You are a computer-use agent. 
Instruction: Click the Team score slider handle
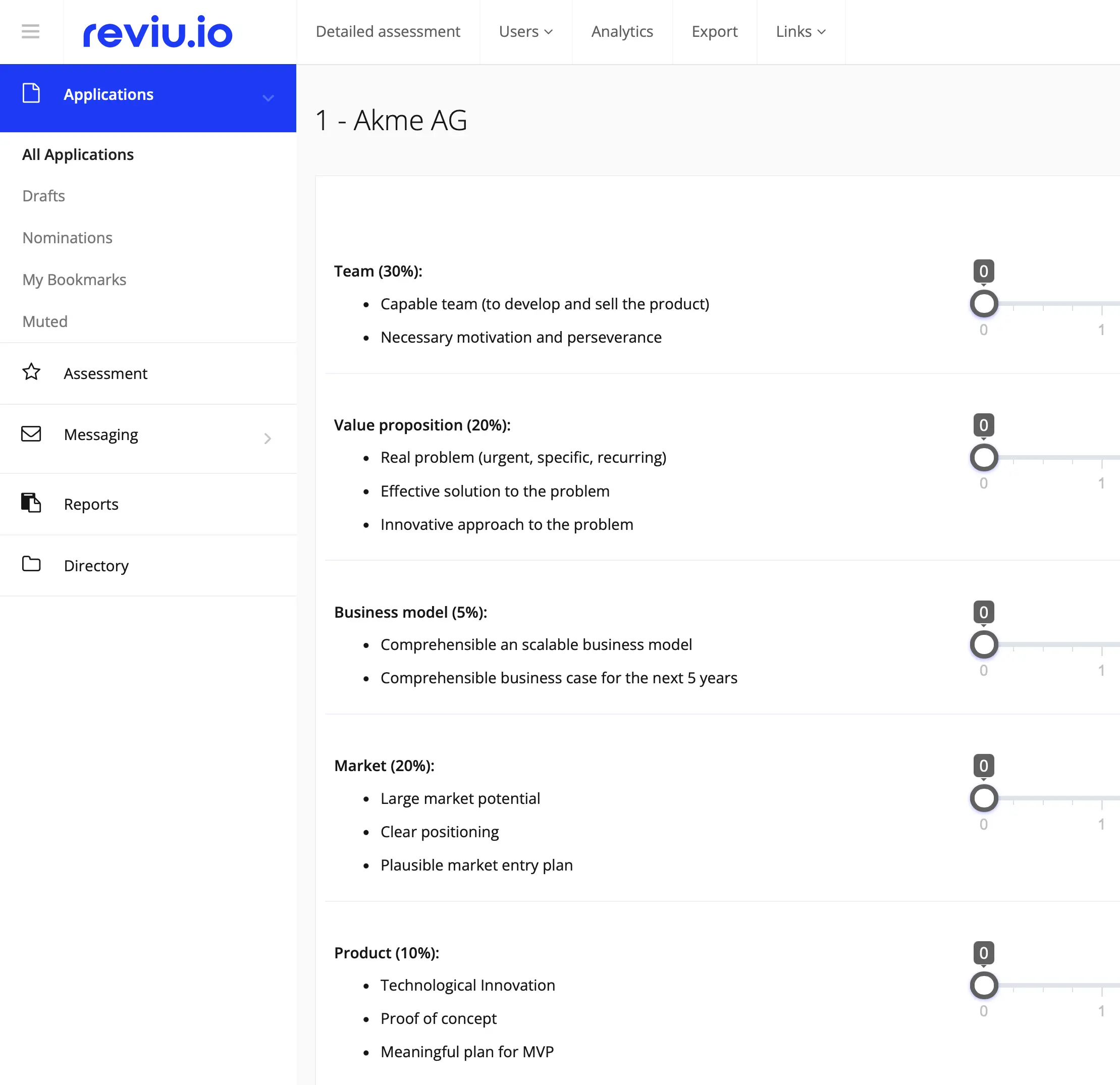(x=983, y=304)
